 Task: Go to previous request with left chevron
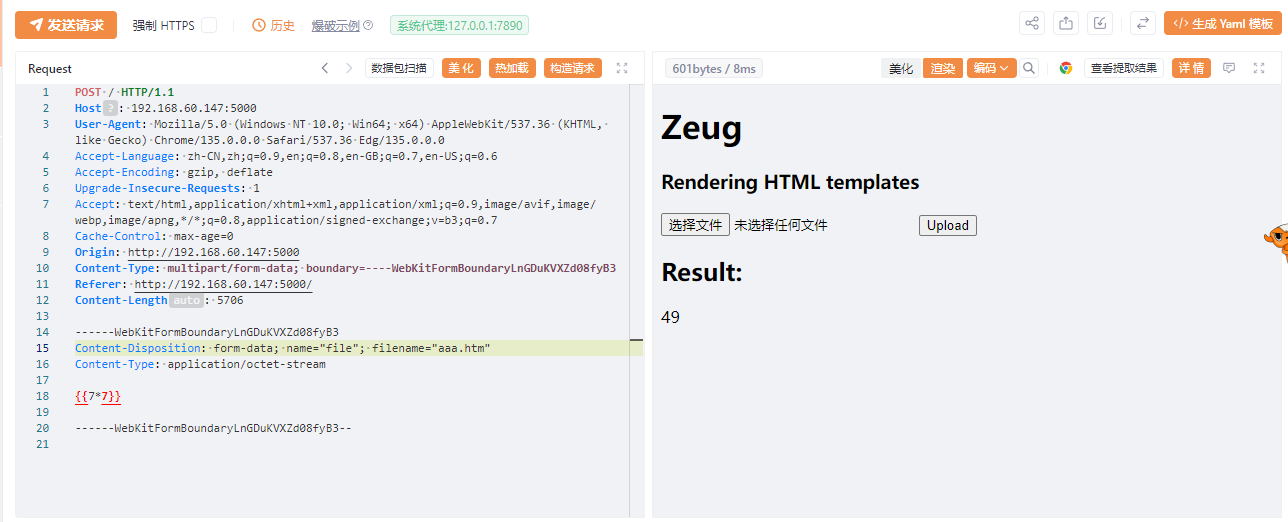click(x=324, y=68)
